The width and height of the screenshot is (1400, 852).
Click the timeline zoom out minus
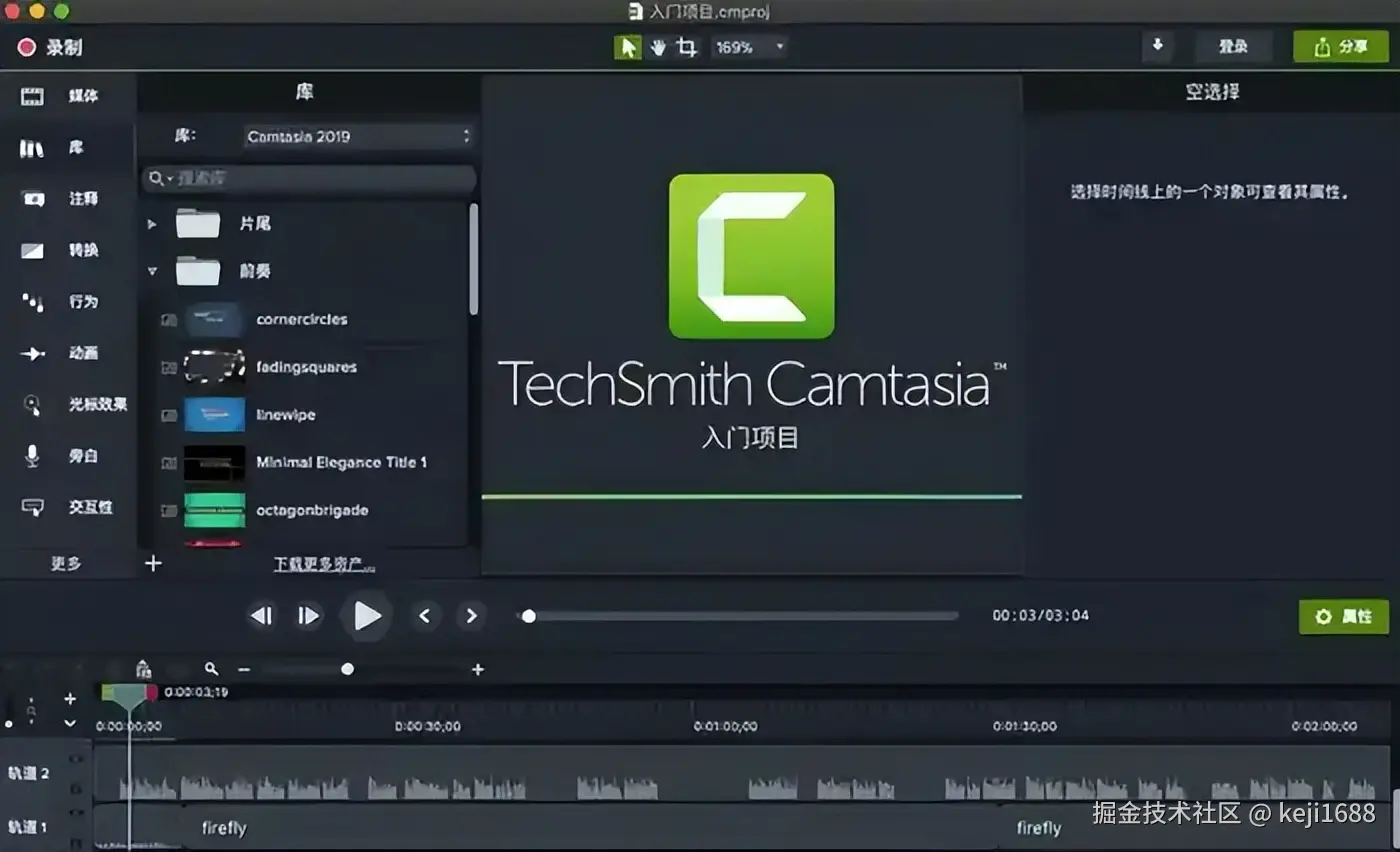pos(244,669)
